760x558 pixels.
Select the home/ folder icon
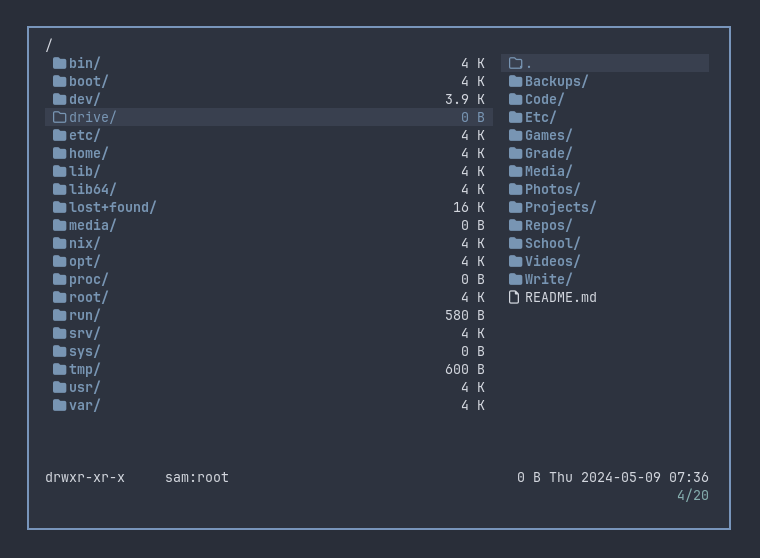tap(59, 153)
